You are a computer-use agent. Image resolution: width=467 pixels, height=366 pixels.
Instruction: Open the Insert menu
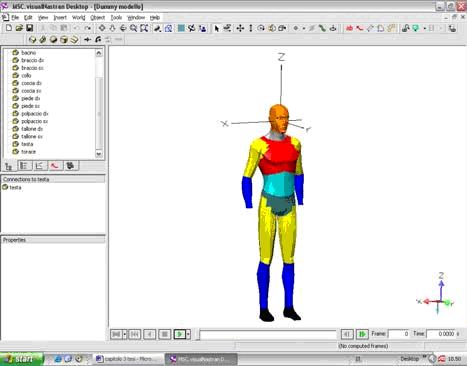pyautogui.click(x=60, y=17)
